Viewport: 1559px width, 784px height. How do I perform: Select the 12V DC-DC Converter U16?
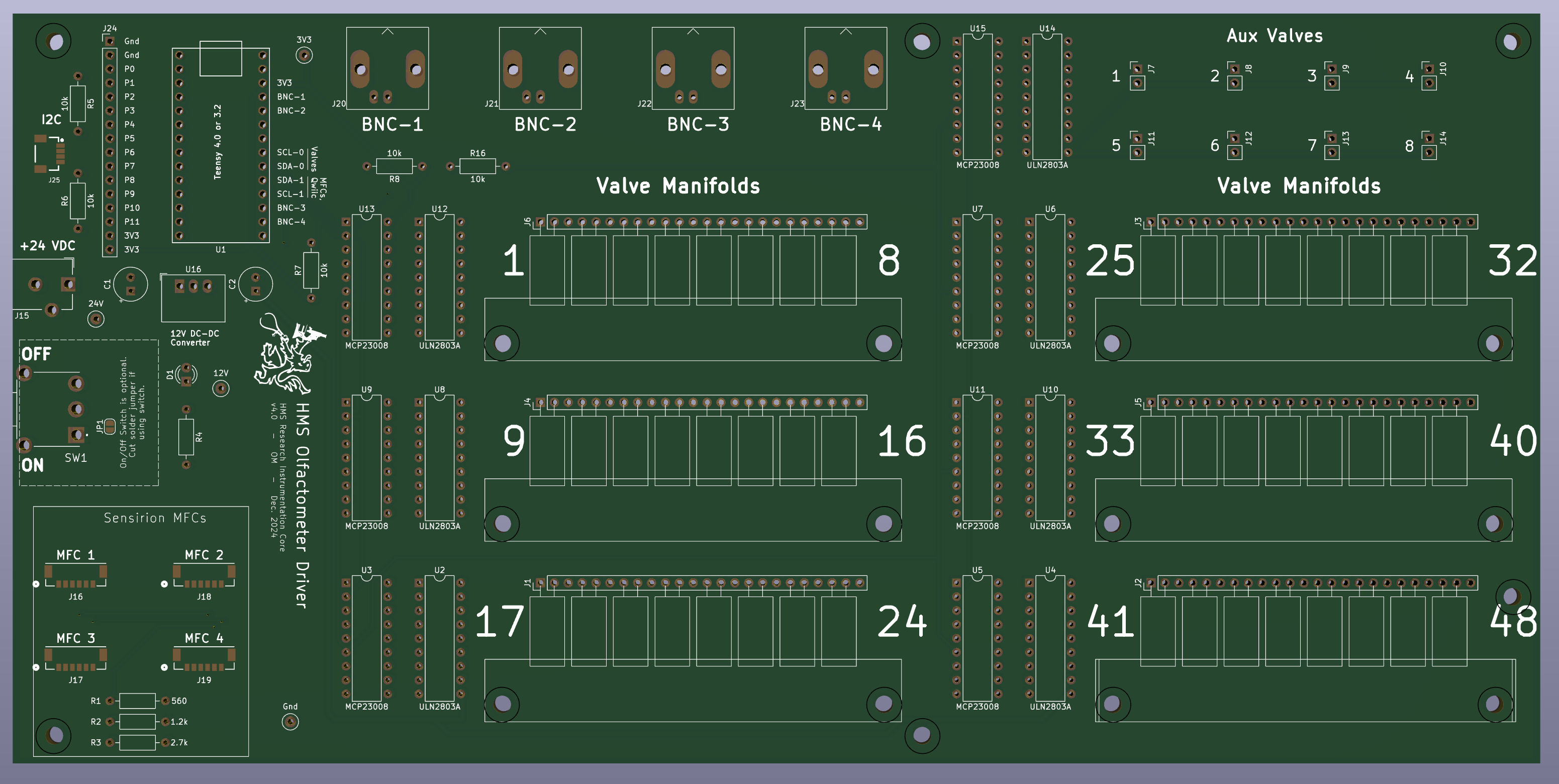(193, 297)
